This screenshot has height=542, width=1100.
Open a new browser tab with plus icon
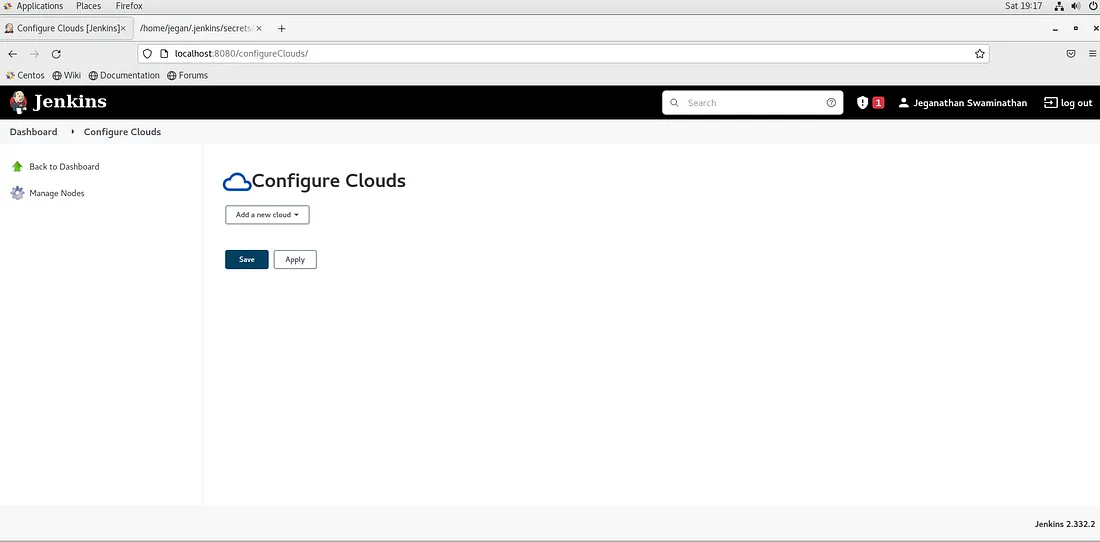tap(281, 29)
